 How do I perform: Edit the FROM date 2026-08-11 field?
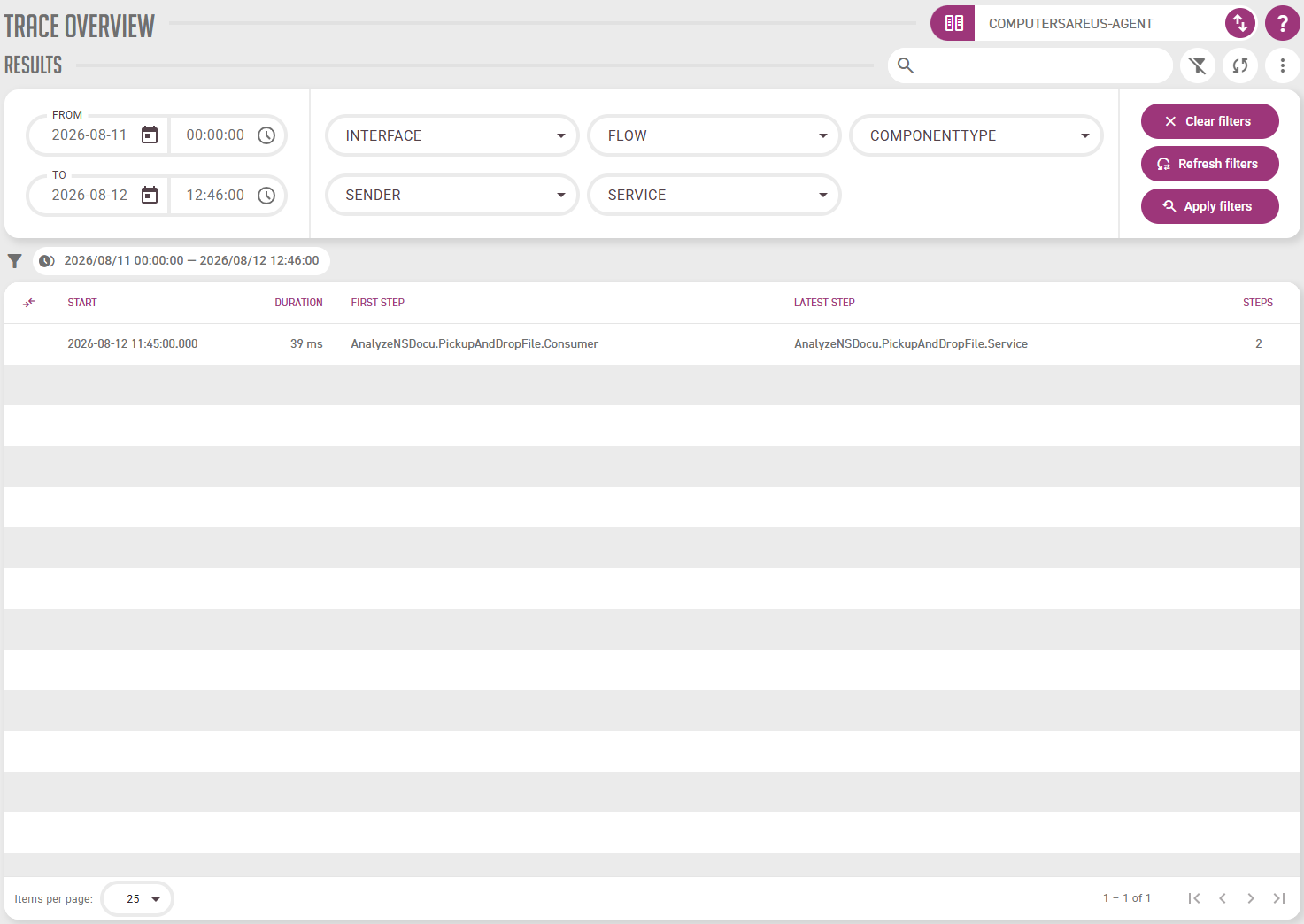(x=89, y=135)
